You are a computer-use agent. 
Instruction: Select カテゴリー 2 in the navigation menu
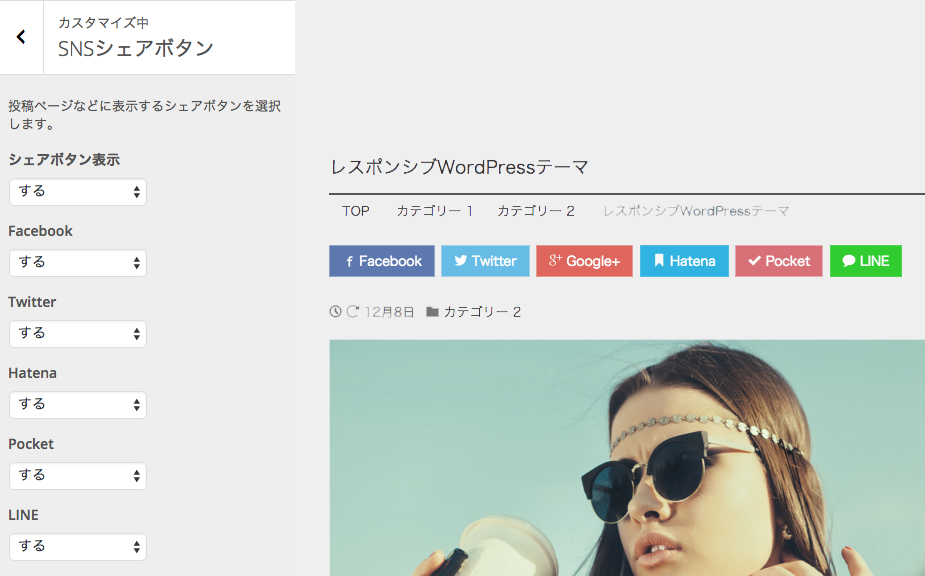[x=536, y=211]
